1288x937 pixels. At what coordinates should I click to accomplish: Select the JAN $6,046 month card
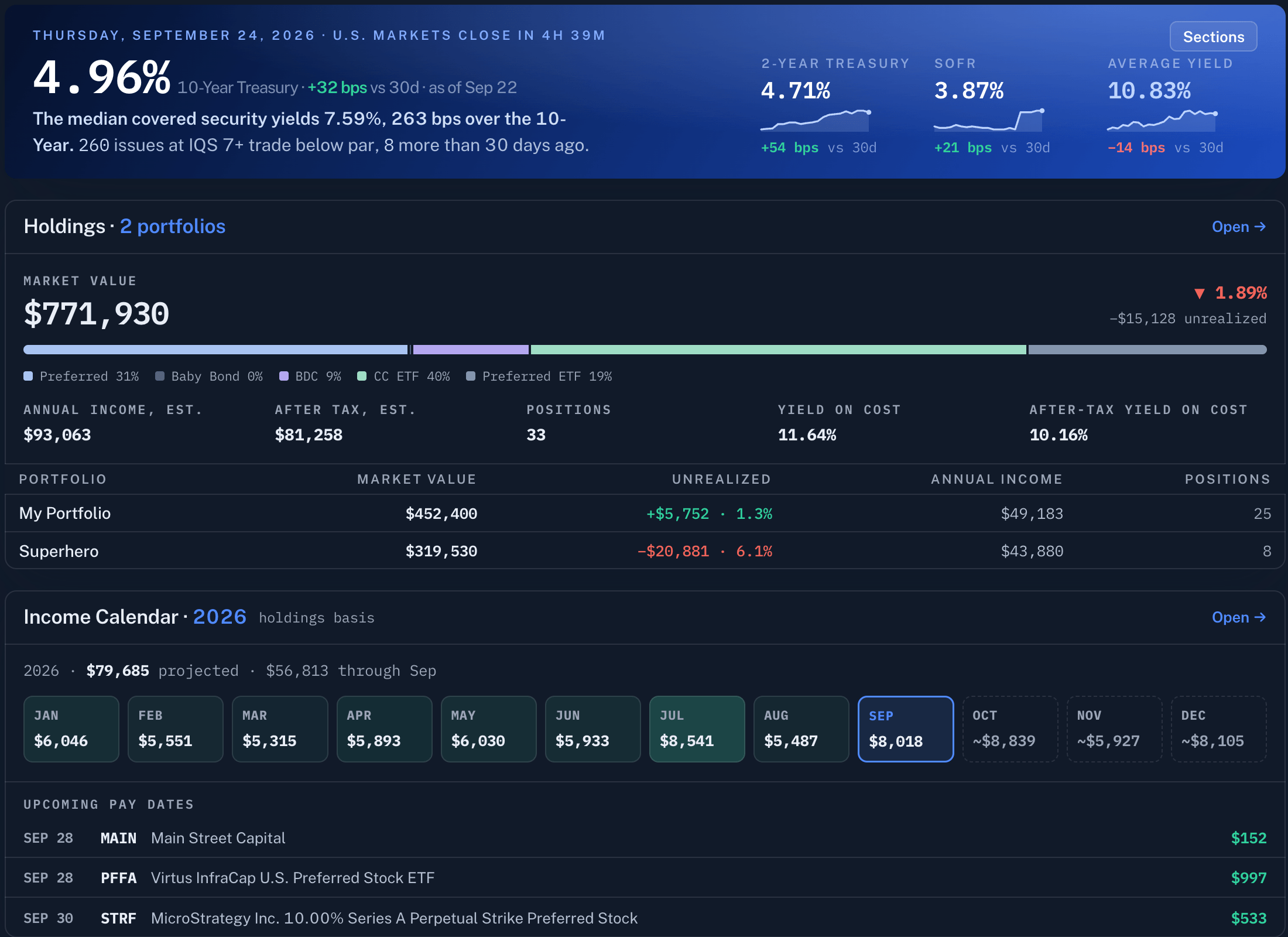(x=71, y=729)
